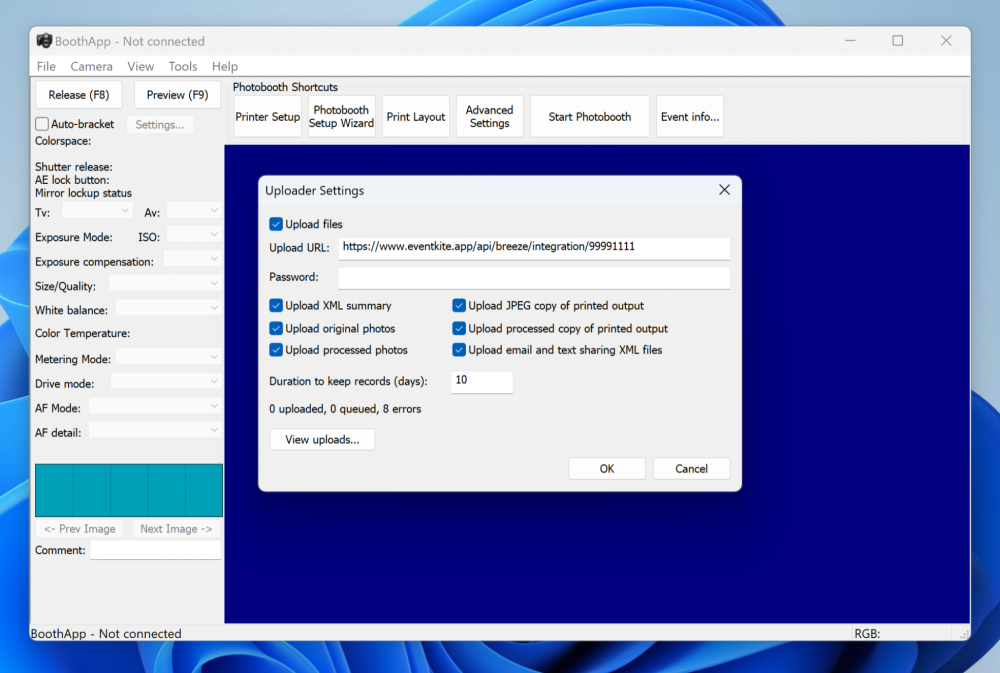Open the Camera menu
Viewport: 1000px width, 673px height.
pyautogui.click(x=91, y=67)
